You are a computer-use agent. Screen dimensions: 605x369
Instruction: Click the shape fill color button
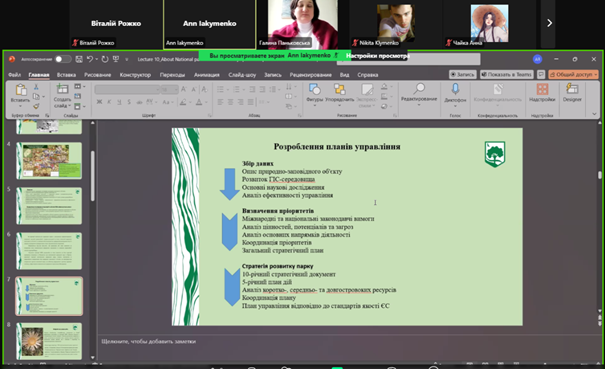pyautogui.click(x=384, y=87)
